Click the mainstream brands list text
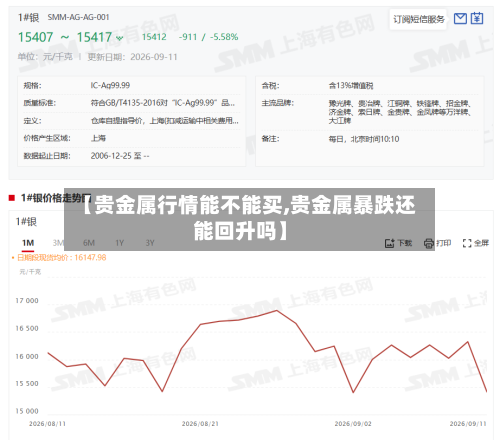 (x=400, y=112)
